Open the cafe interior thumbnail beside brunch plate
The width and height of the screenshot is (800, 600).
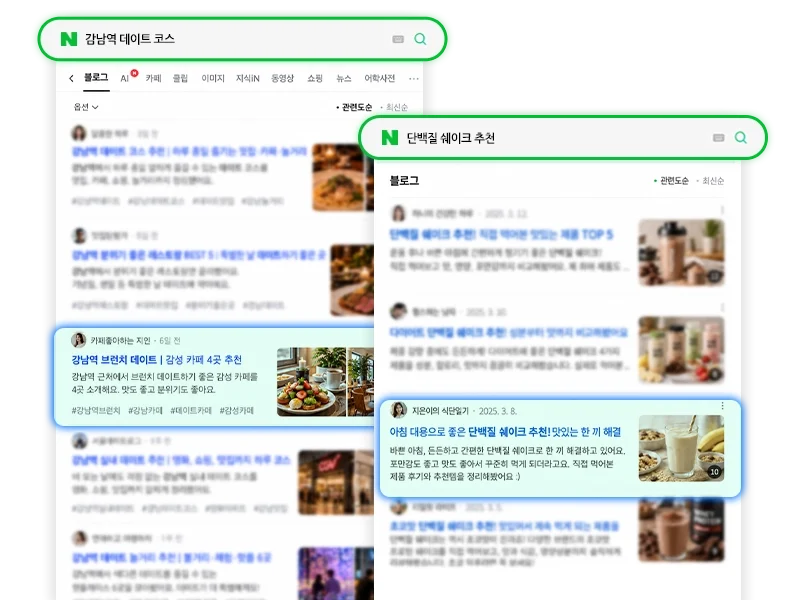[361, 382]
